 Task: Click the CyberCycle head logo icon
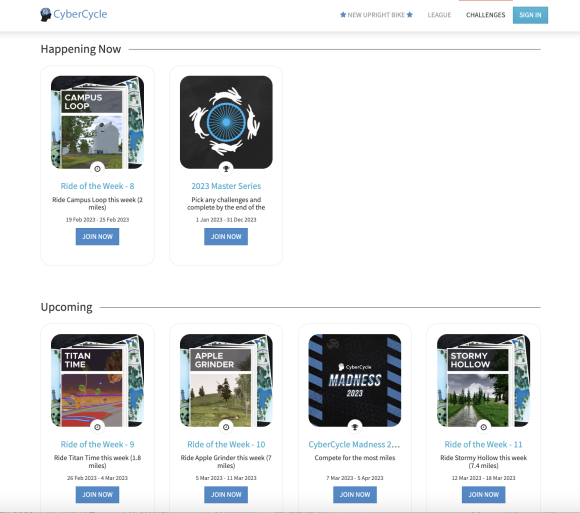coord(45,15)
